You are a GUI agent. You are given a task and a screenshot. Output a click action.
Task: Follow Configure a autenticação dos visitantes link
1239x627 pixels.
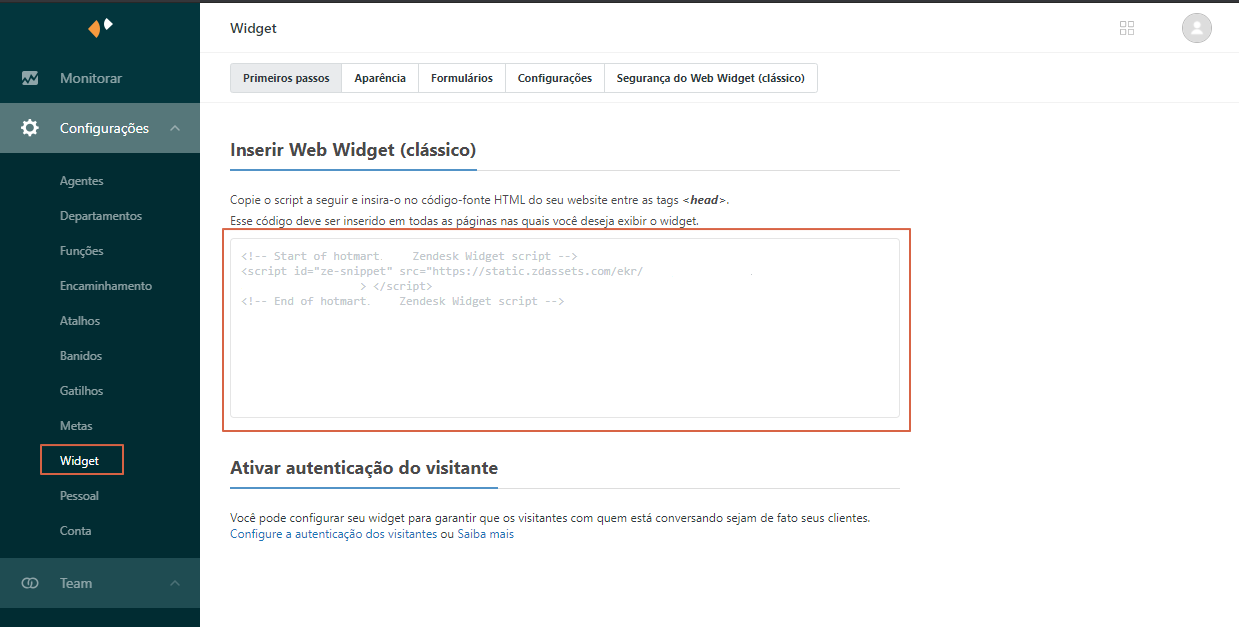click(x=334, y=534)
